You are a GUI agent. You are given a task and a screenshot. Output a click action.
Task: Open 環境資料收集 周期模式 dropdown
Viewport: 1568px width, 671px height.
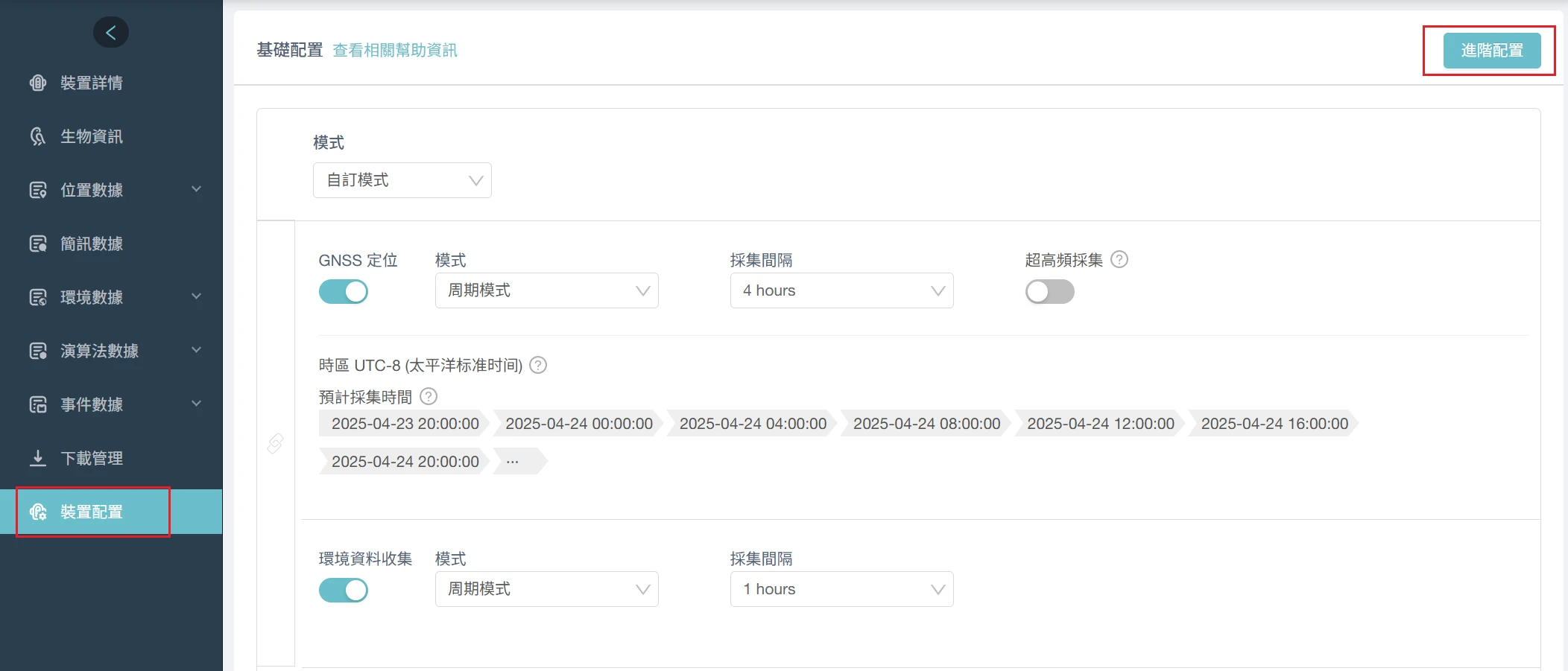pyautogui.click(x=547, y=589)
